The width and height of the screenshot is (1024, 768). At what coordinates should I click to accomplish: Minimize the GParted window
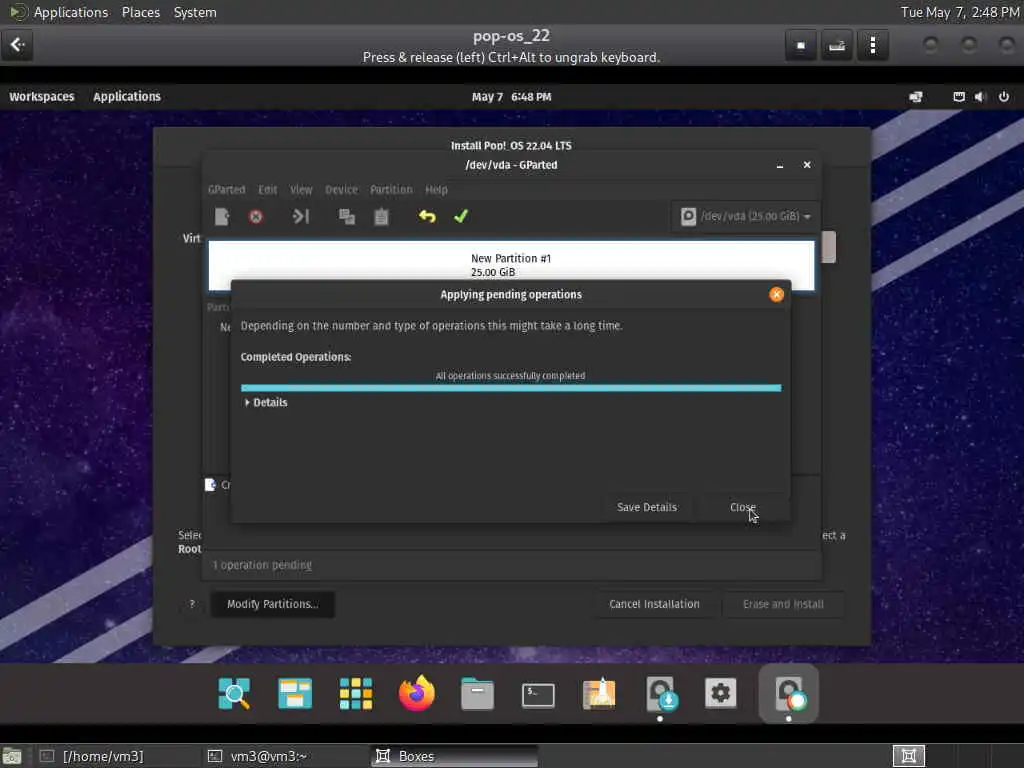click(780, 165)
